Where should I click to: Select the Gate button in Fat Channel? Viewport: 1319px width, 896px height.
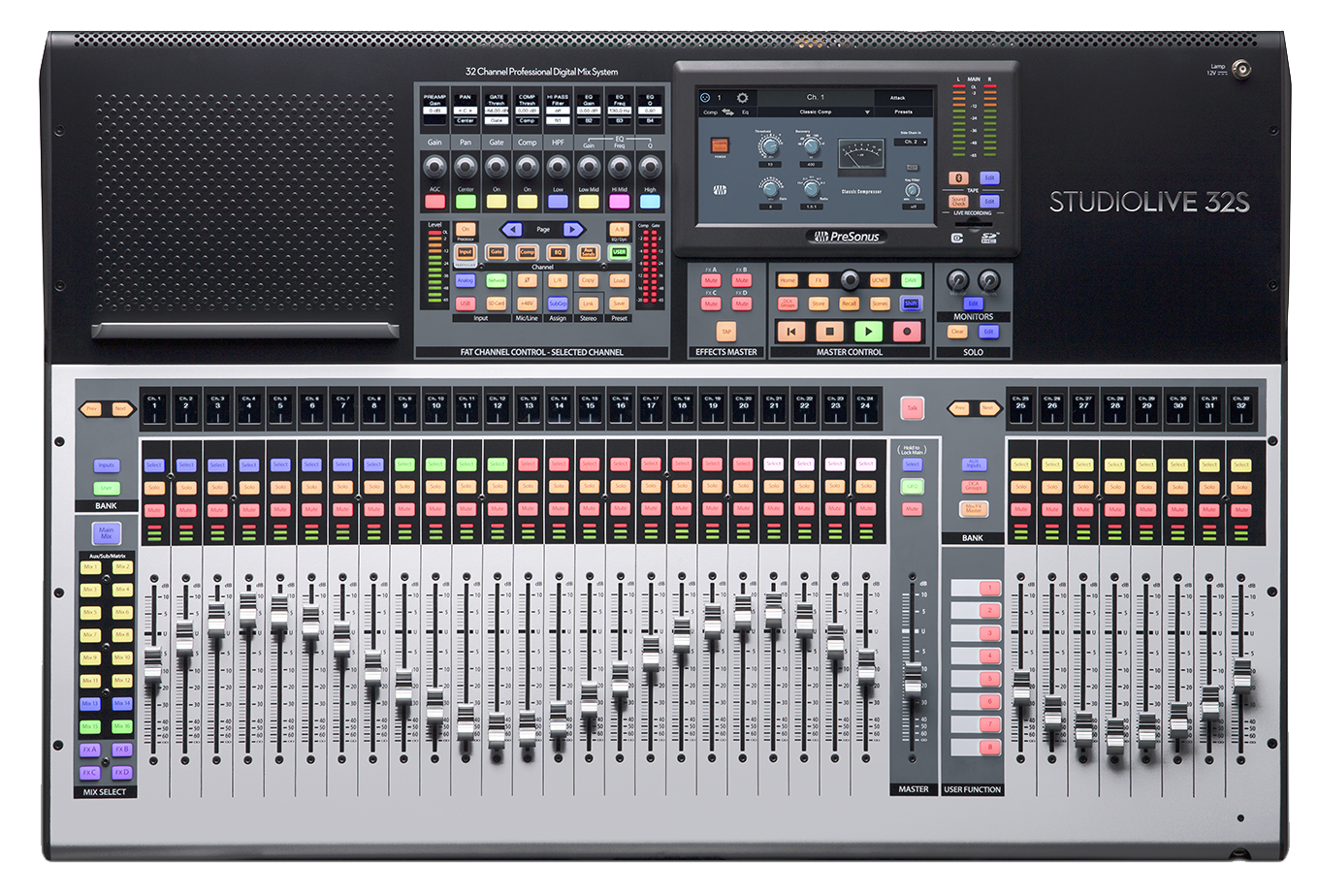pos(497,252)
